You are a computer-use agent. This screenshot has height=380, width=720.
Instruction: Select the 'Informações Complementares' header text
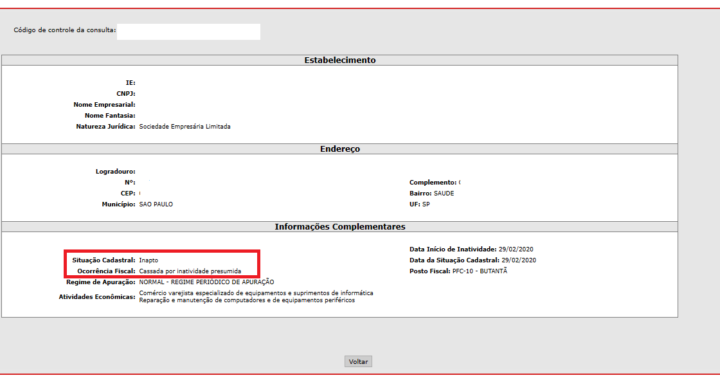pyautogui.click(x=340, y=227)
